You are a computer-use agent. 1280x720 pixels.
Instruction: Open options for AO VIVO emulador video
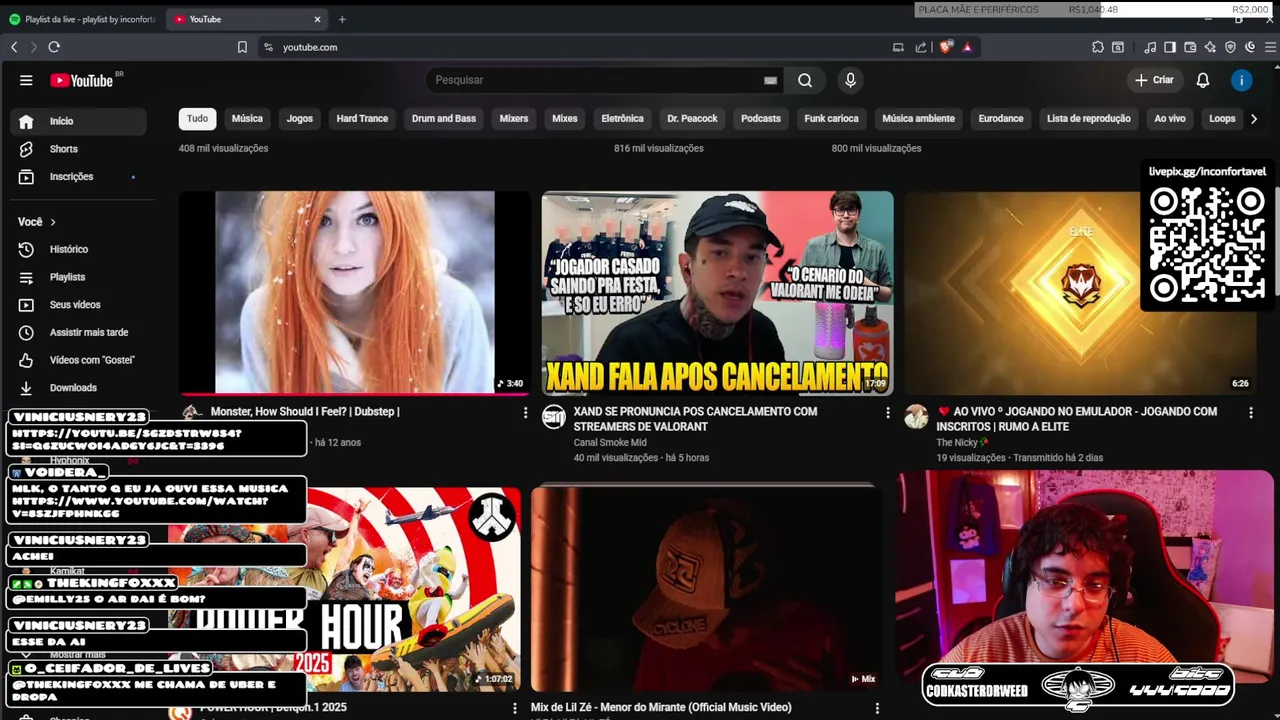1250,412
